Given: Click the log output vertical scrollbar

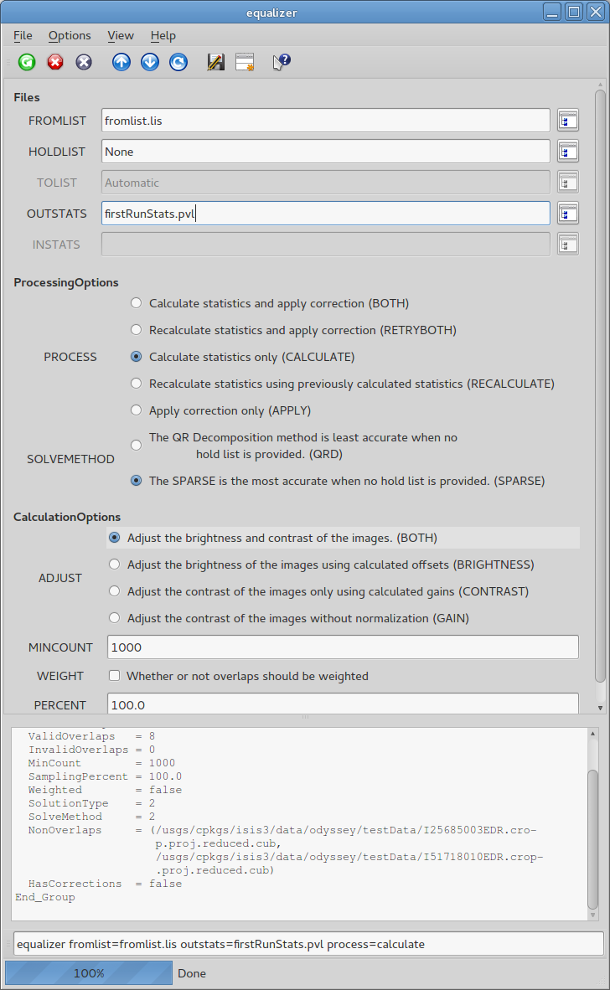Looking at the screenshot, I should coord(592,820).
